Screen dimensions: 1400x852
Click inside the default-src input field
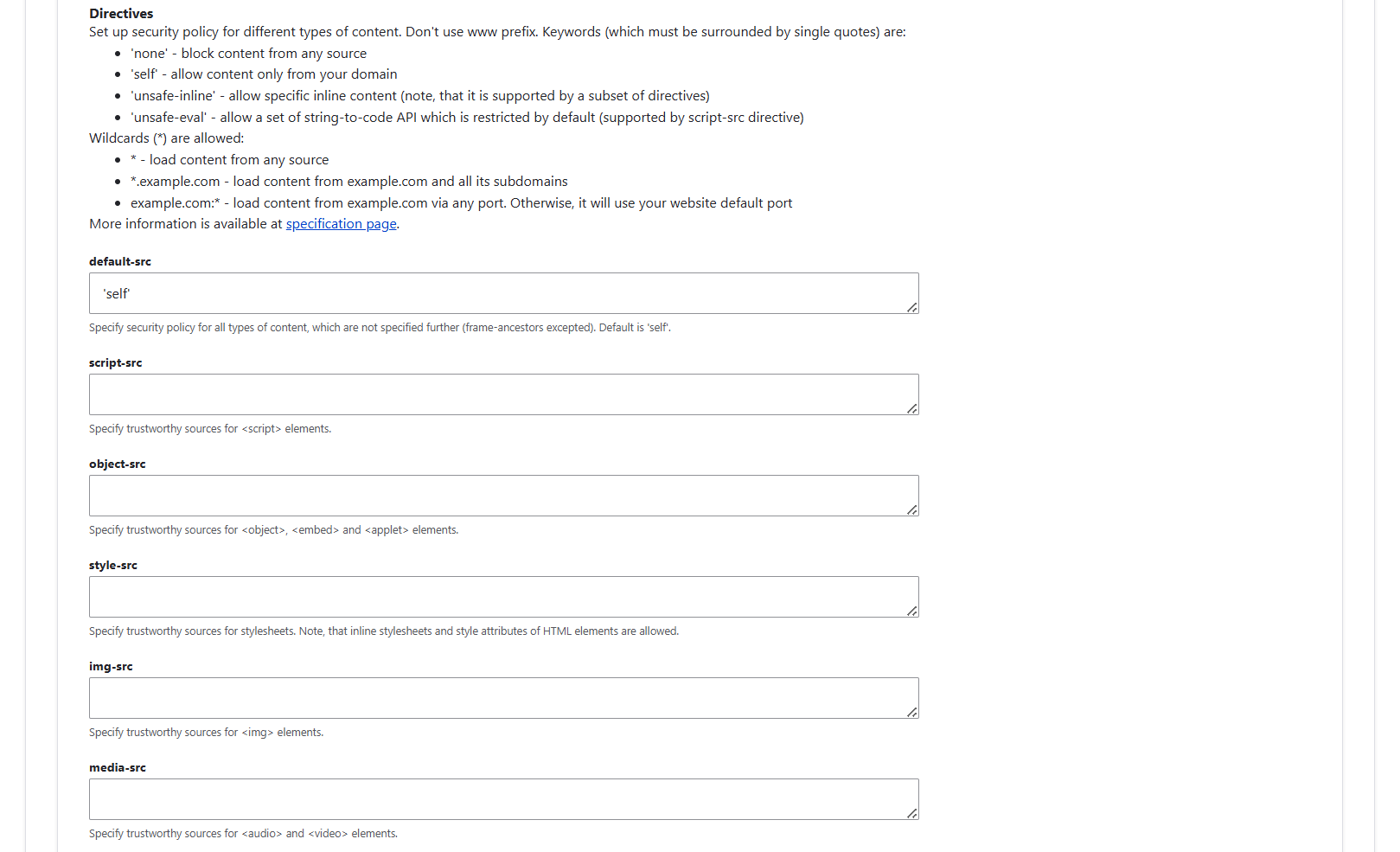coord(503,293)
